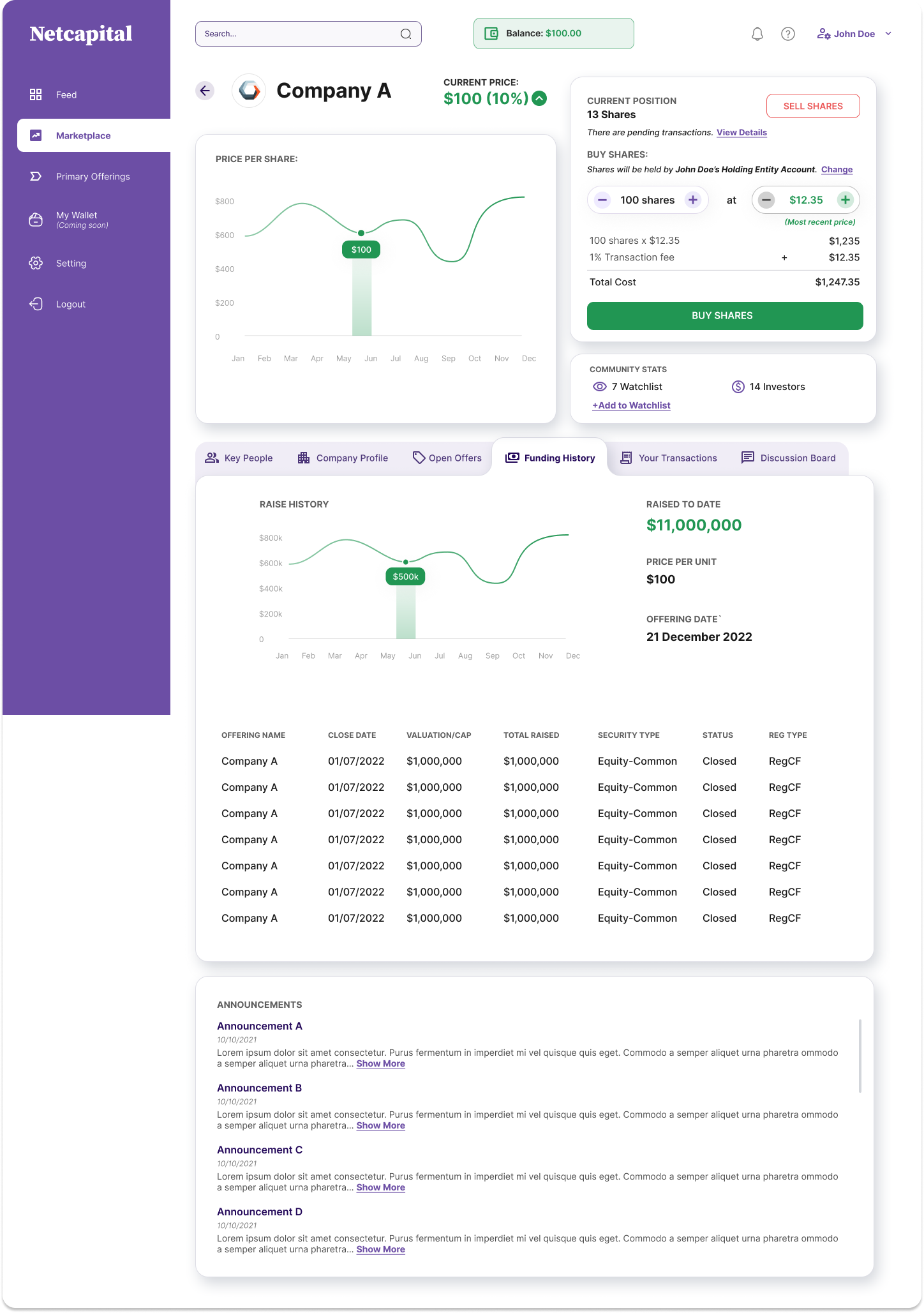Click the search magnifier icon
This screenshot has width=924, height=1313.
pyautogui.click(x=406, y=34)
